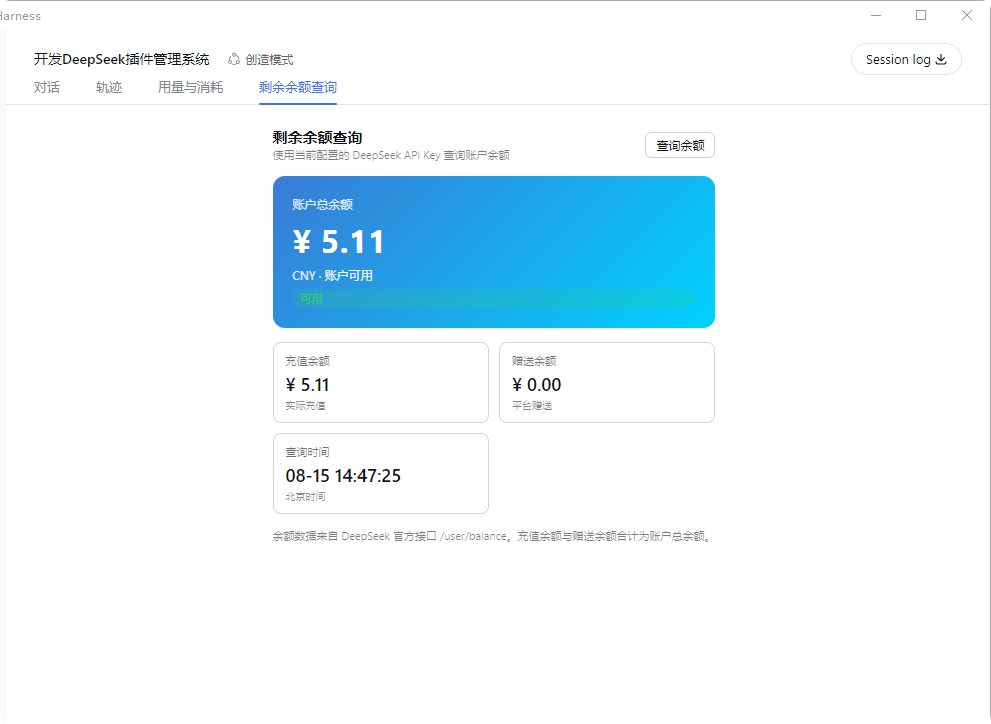This screenshot has height=724, width=991.
Task: Click the subtitle about DeepSeek API Key
Action: tap(391, 155)
